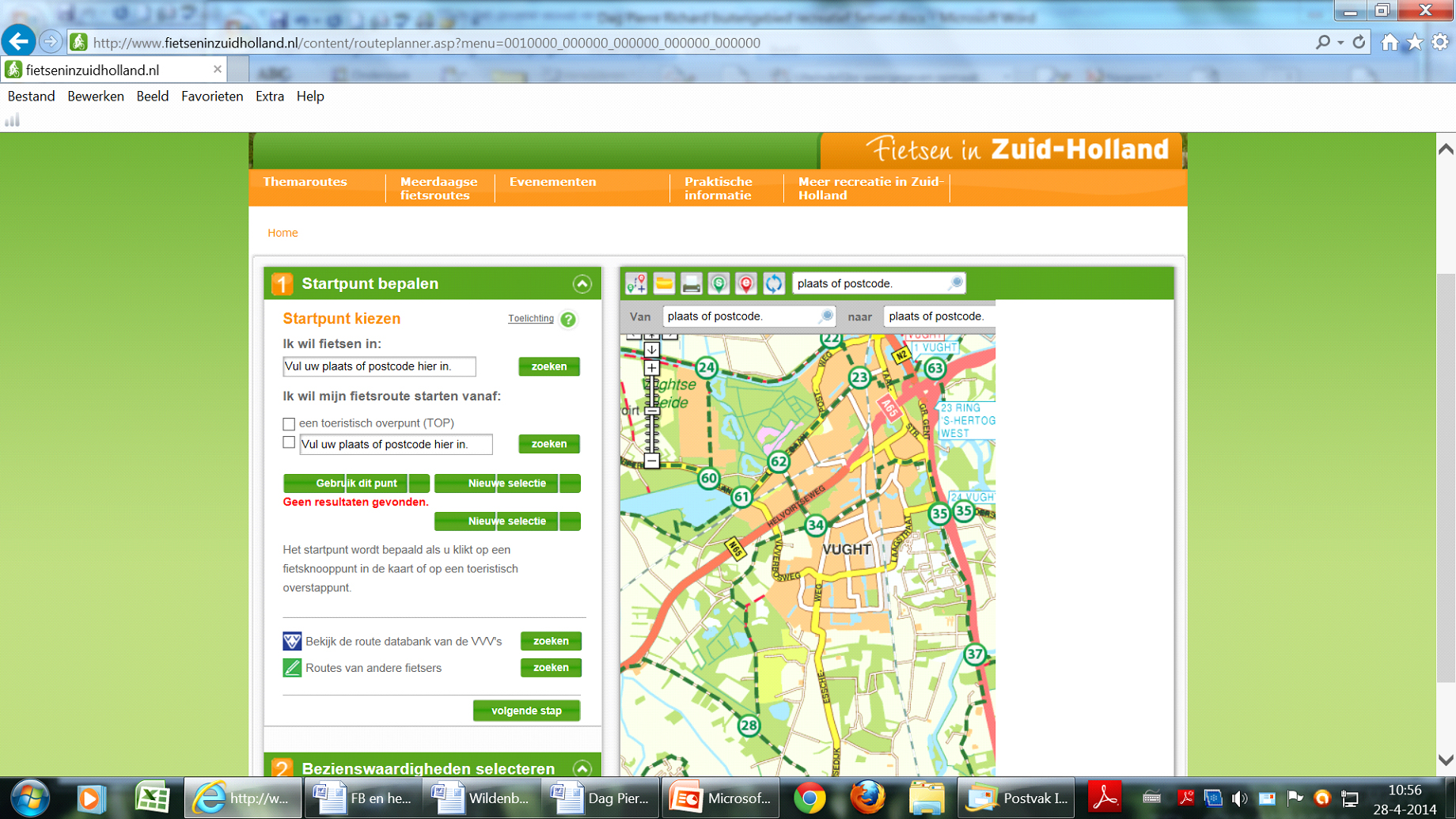The image size is (1456, 819).
Task: Click the new route icon in map toolbar
Action: (x=636, y=283)
